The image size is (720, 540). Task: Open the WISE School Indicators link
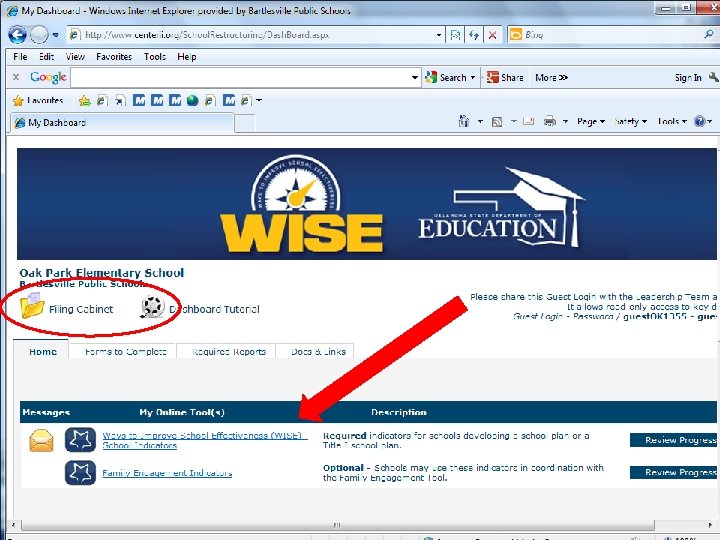[204, 440]
